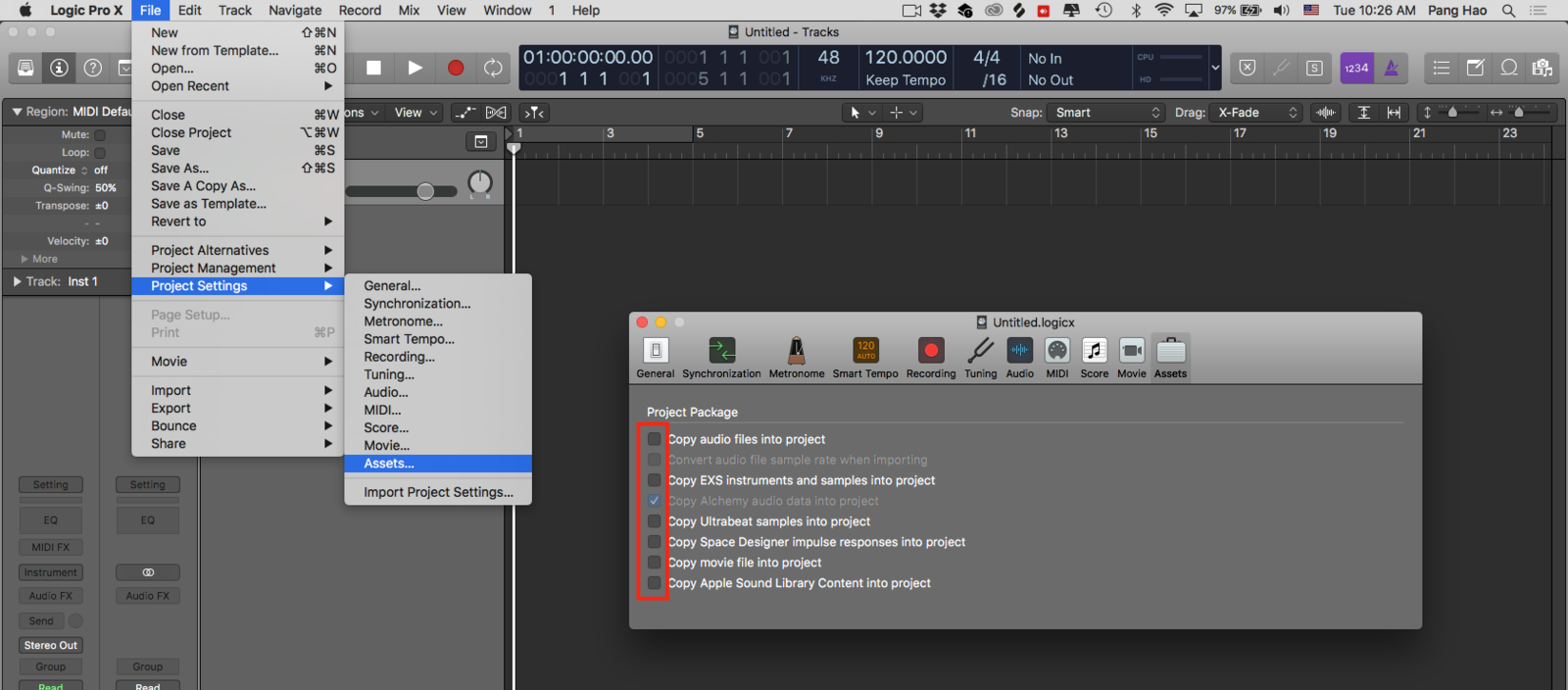Open the pointer tool selection menu

pos(863,113)
